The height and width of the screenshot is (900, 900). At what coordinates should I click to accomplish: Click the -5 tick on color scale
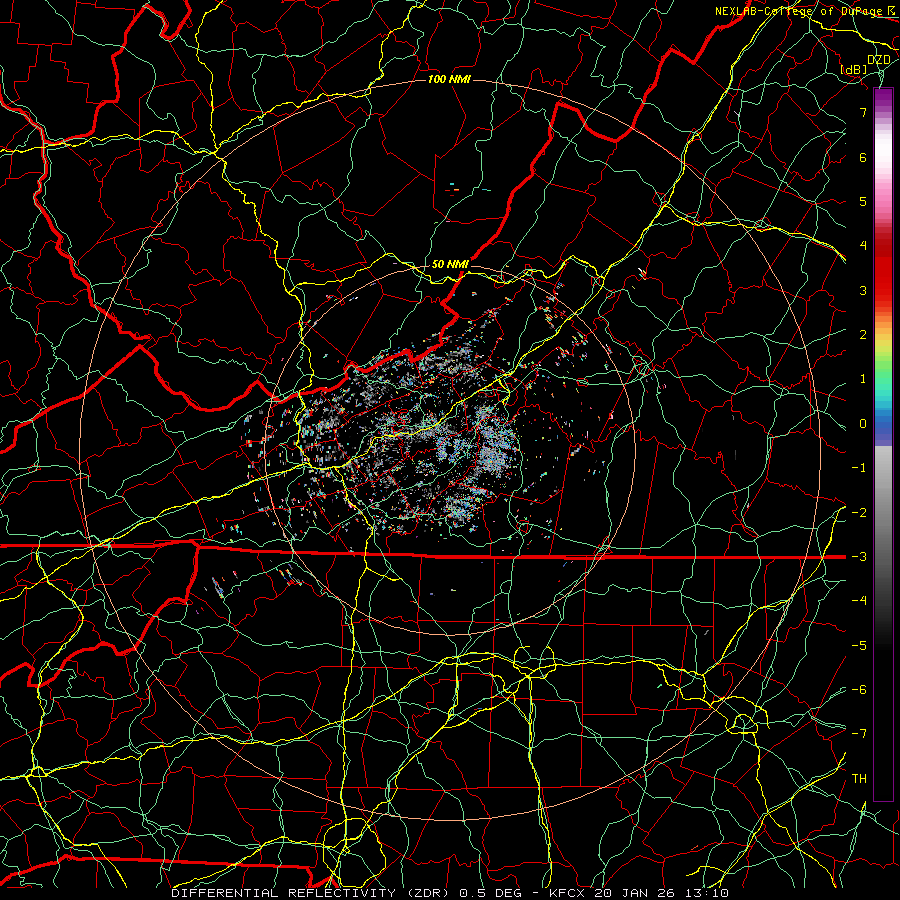859,645
